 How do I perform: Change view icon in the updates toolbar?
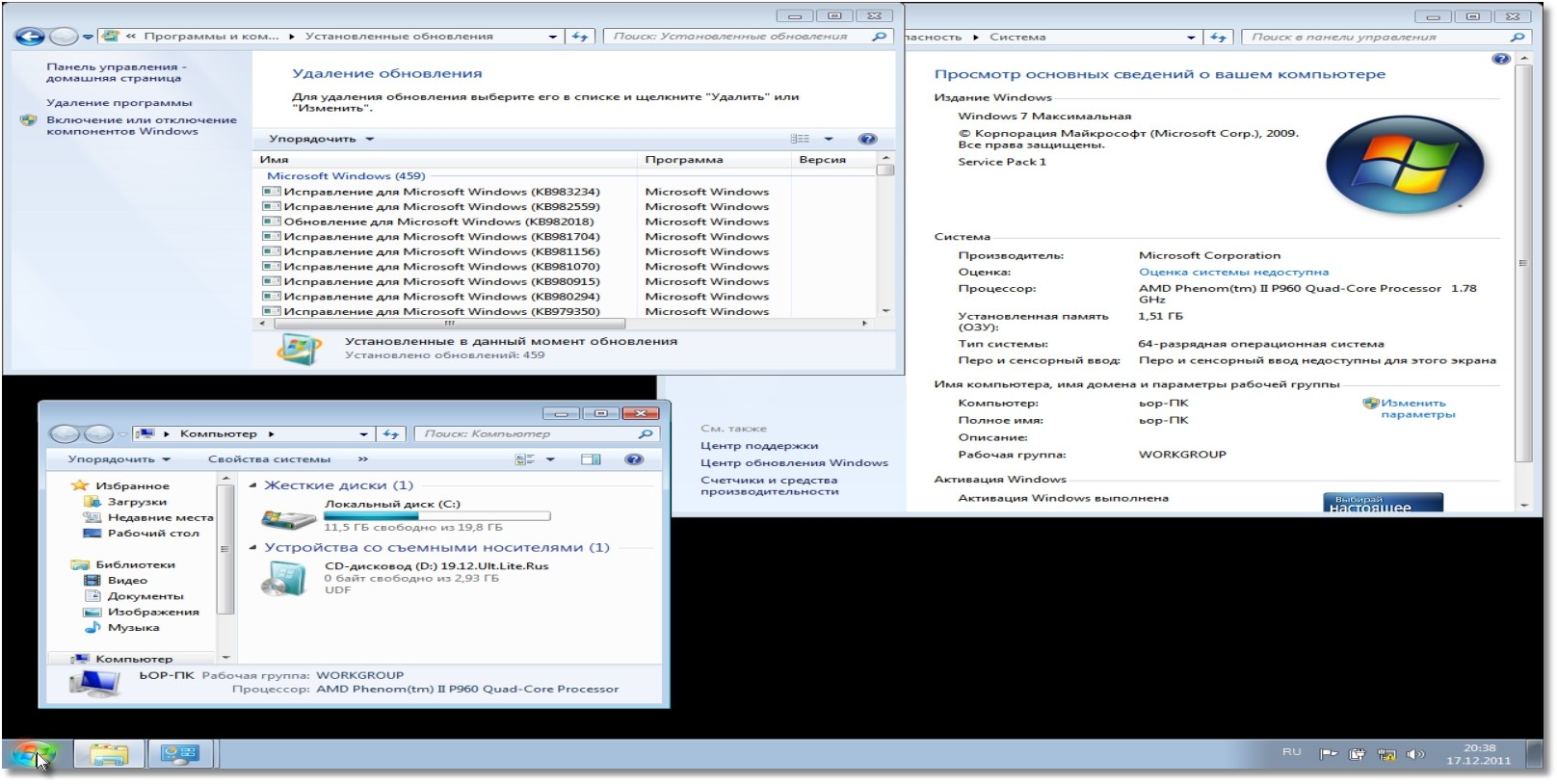(x=800, y=139)
